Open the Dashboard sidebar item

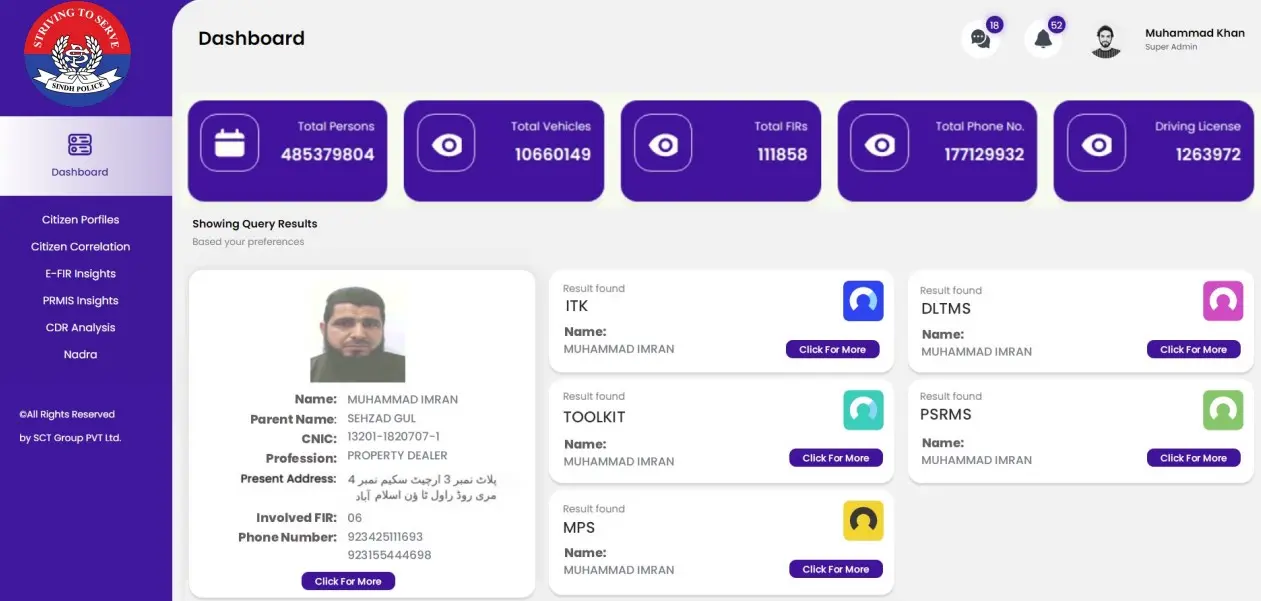coord(80,156)
